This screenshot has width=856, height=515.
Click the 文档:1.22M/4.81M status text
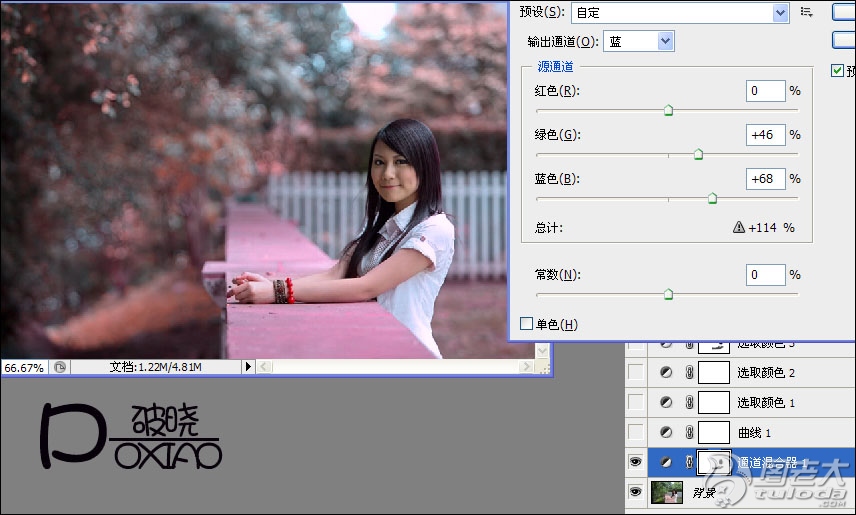[156, 367]
